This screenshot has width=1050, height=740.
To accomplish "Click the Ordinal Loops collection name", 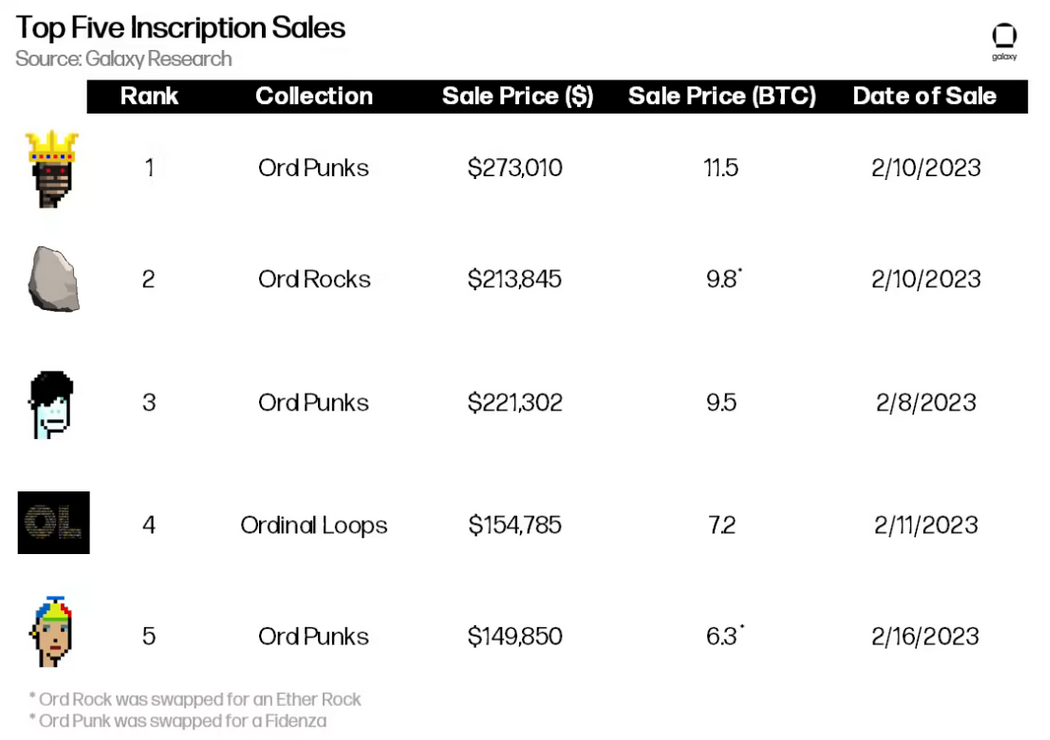I will coord(314,525).
